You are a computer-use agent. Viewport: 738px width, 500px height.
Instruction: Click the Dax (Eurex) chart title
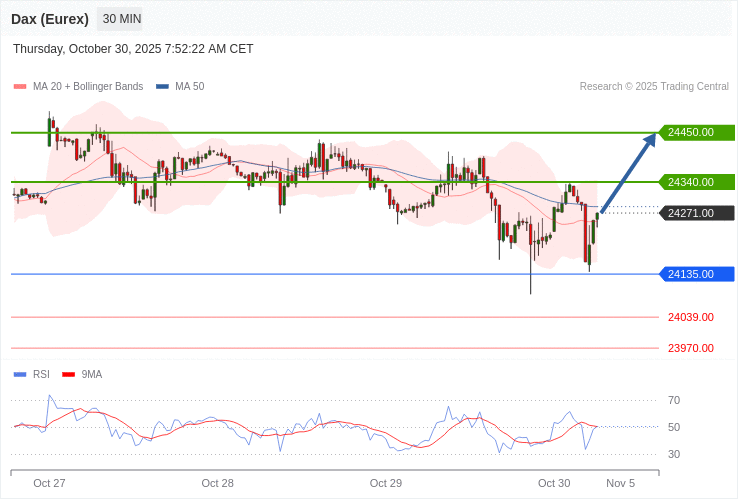coord(50,19)
